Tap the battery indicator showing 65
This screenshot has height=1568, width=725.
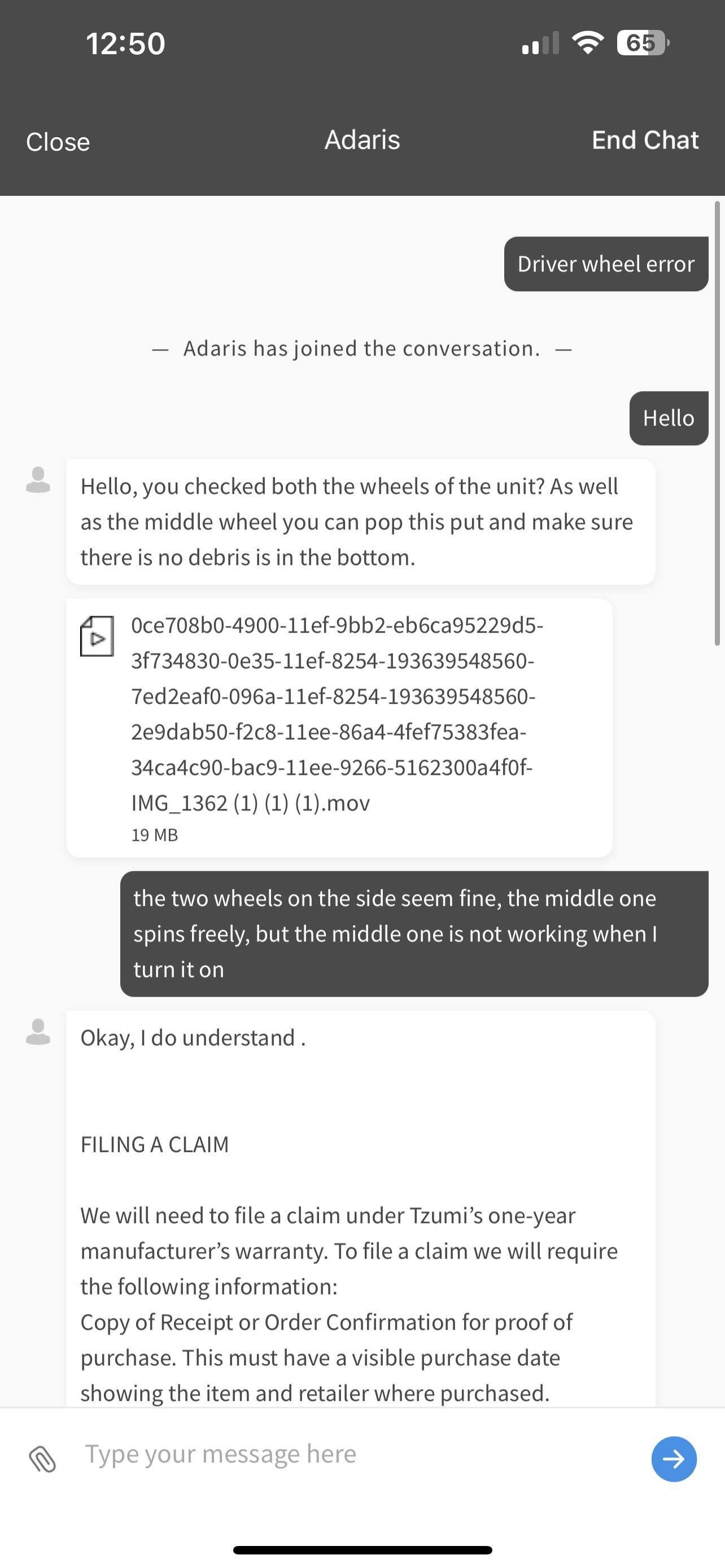point(642,42)
